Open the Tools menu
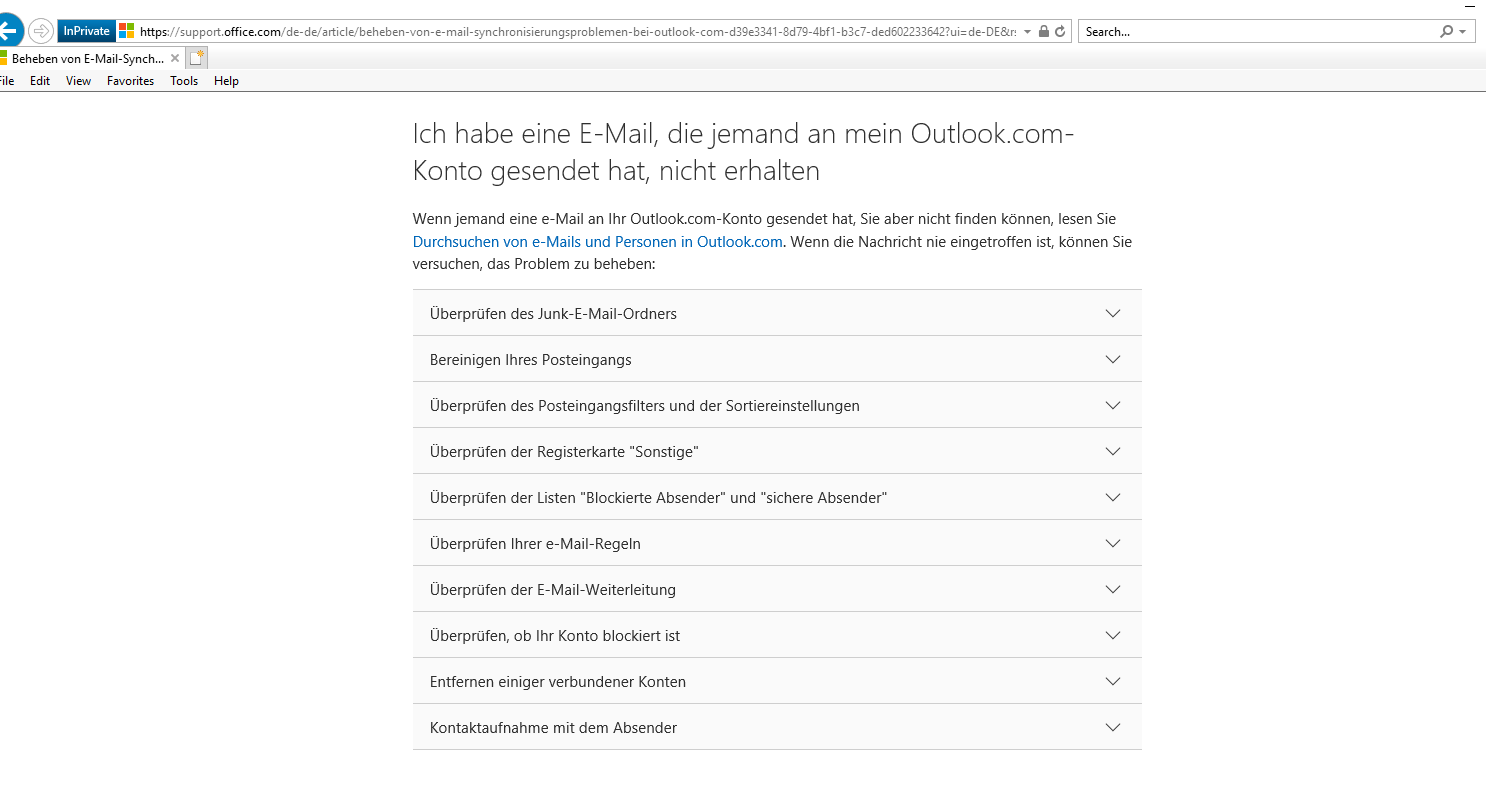Viewport: 1486px width, 786px height. (x=184, y=81)
